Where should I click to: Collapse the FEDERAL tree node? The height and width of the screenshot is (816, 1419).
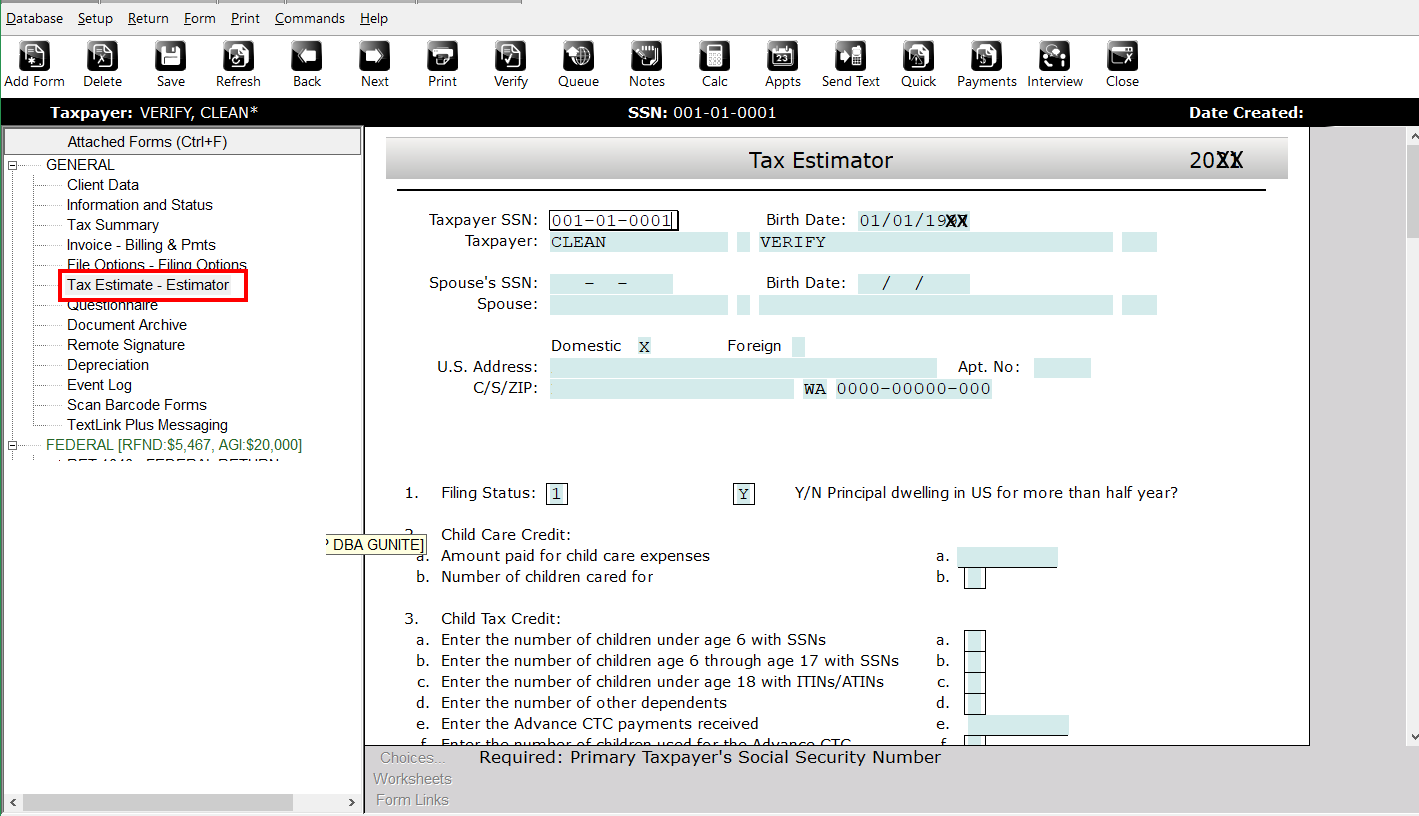click(13, 445)
